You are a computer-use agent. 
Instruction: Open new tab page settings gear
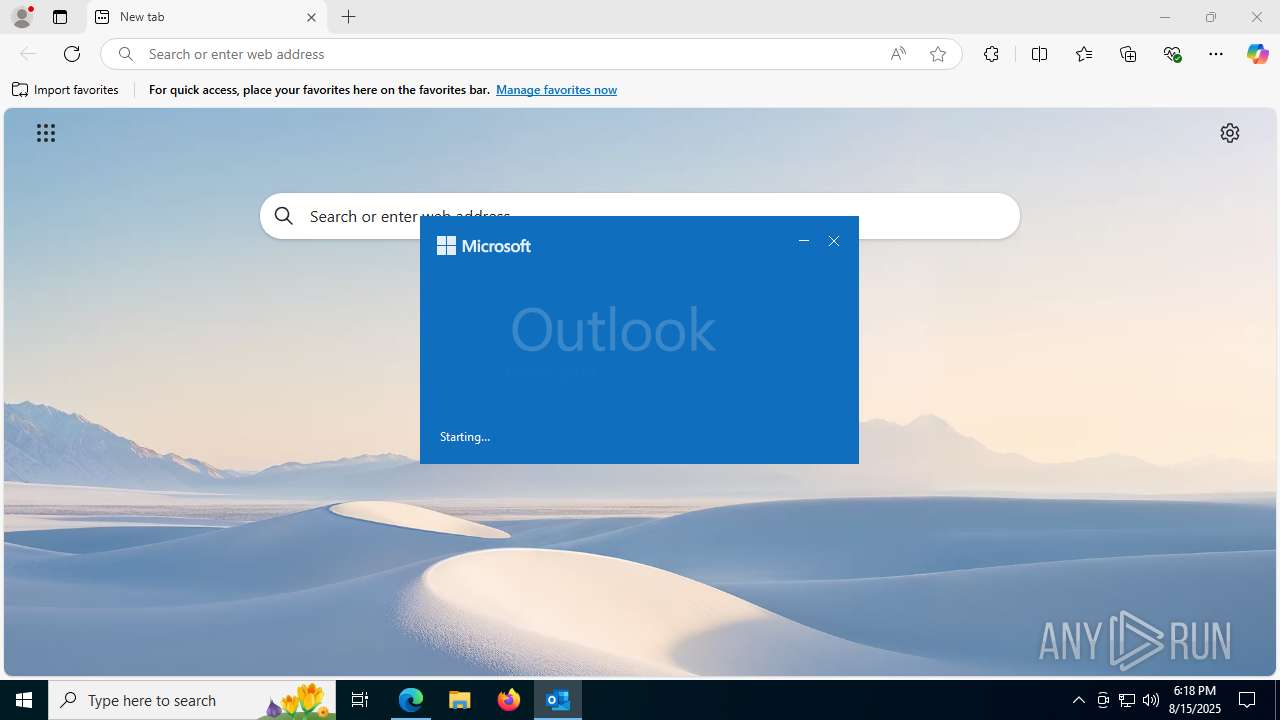coord(1230,133)
